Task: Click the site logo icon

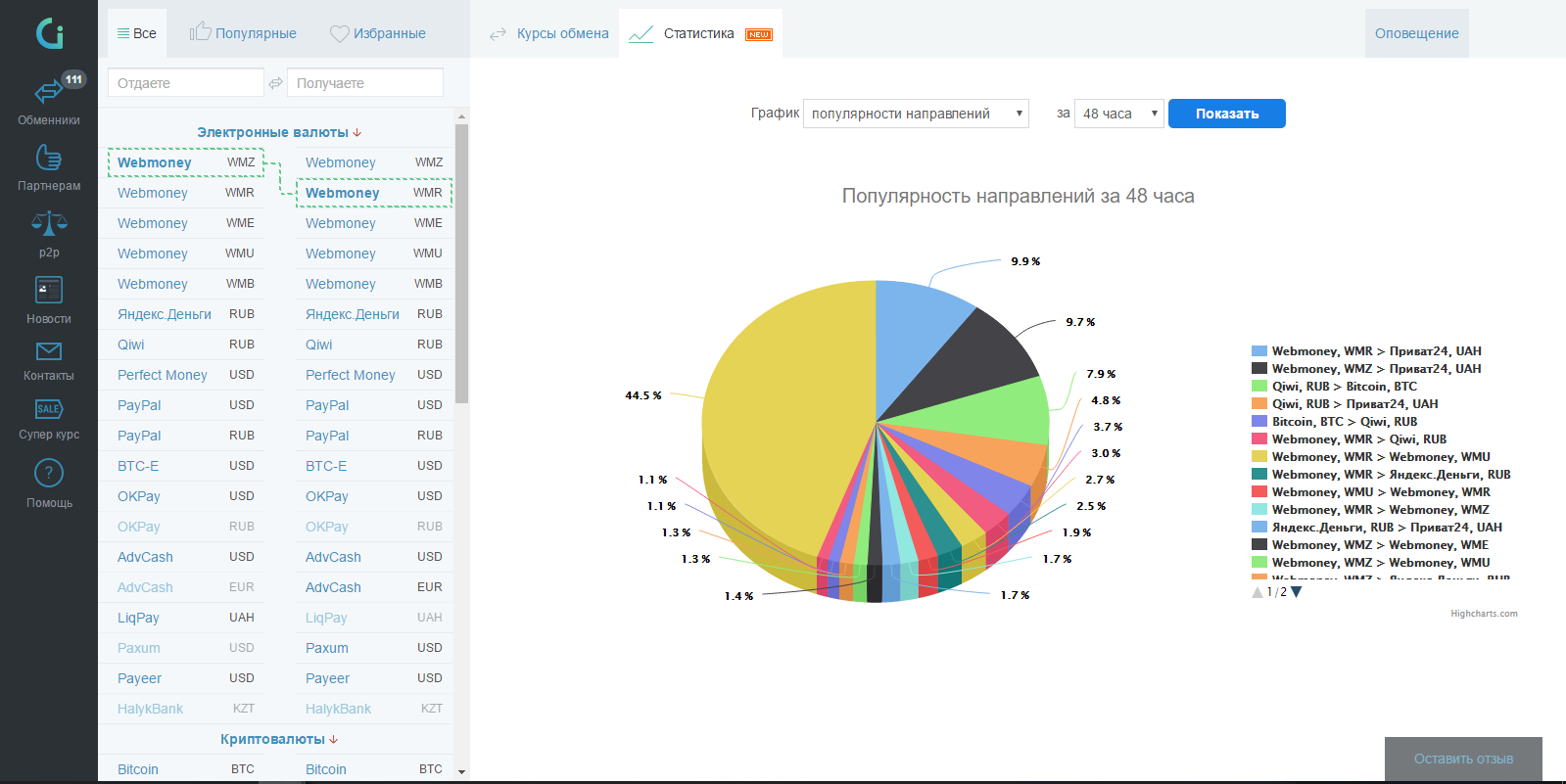Action: 49,33
